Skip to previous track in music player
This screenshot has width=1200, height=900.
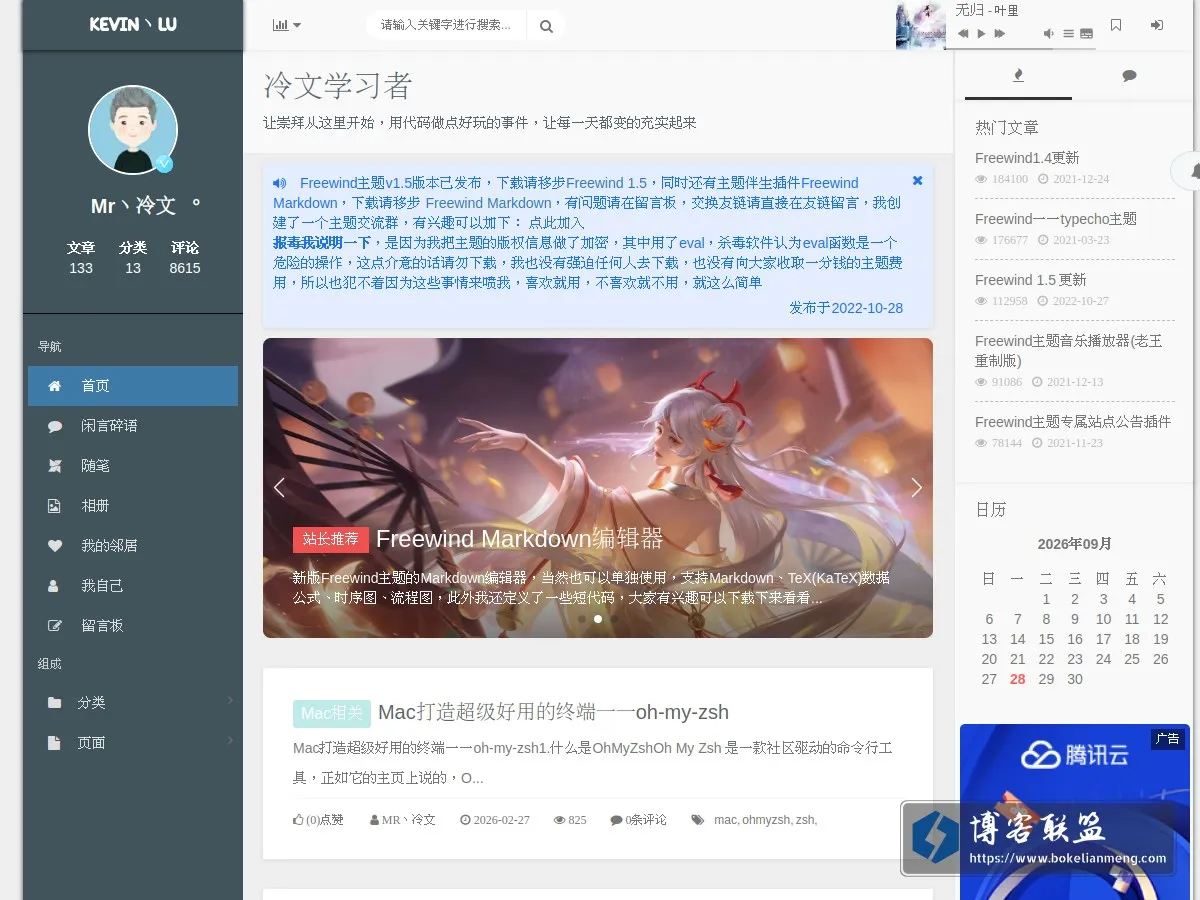coord(963,33)
